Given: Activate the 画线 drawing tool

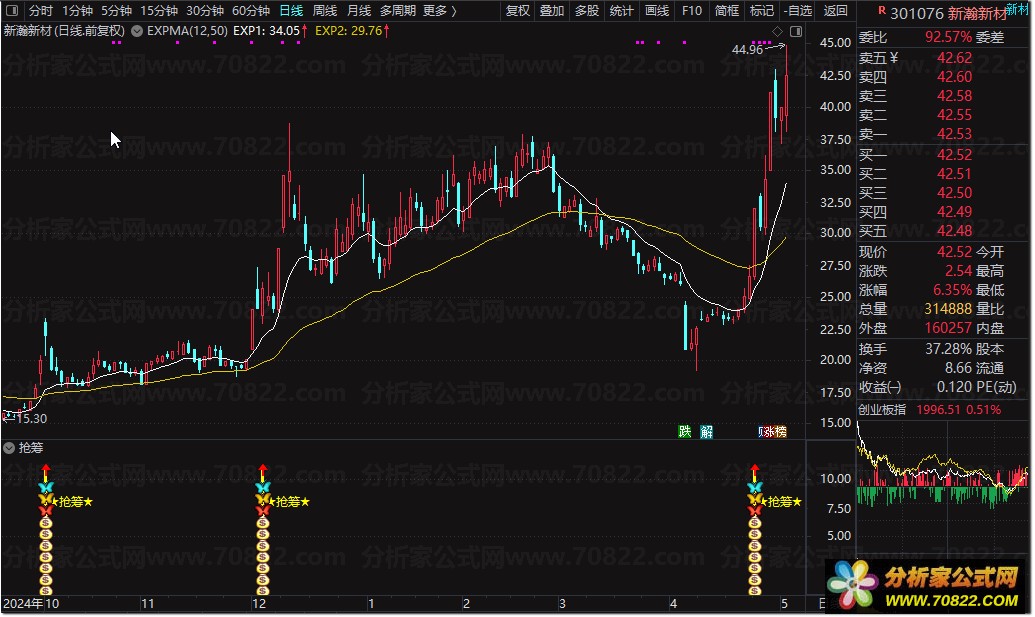Looking at the screenshot, I should (x=657, y=11).
